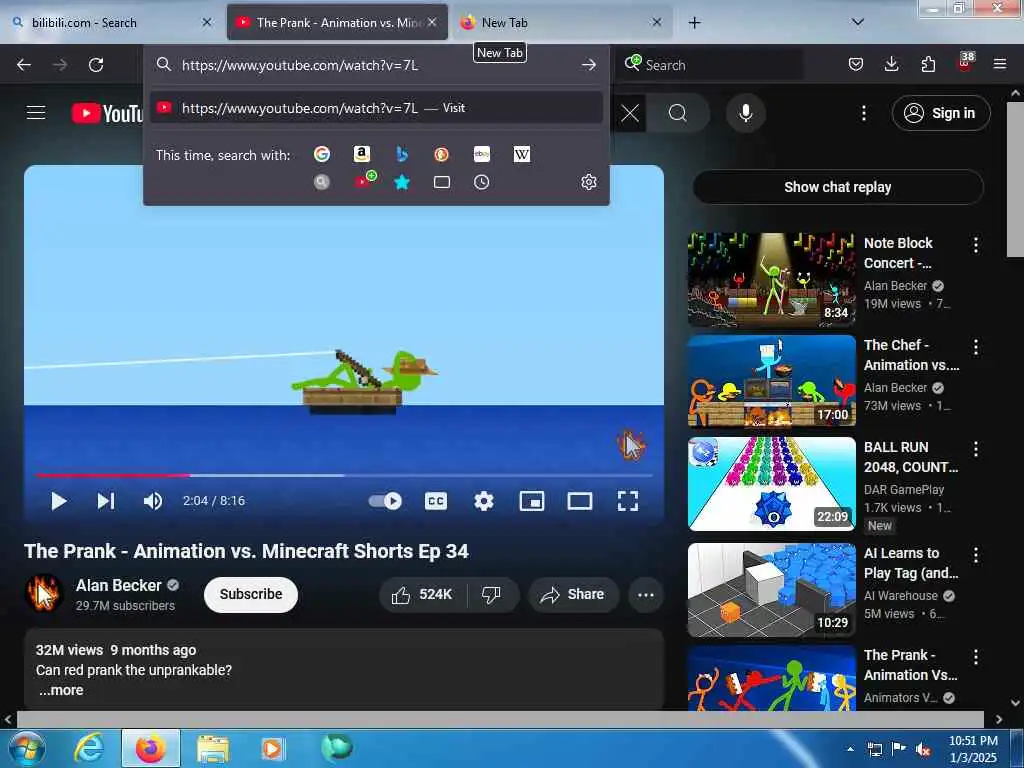Search YouTube with voice microphone

pos(745,113)
